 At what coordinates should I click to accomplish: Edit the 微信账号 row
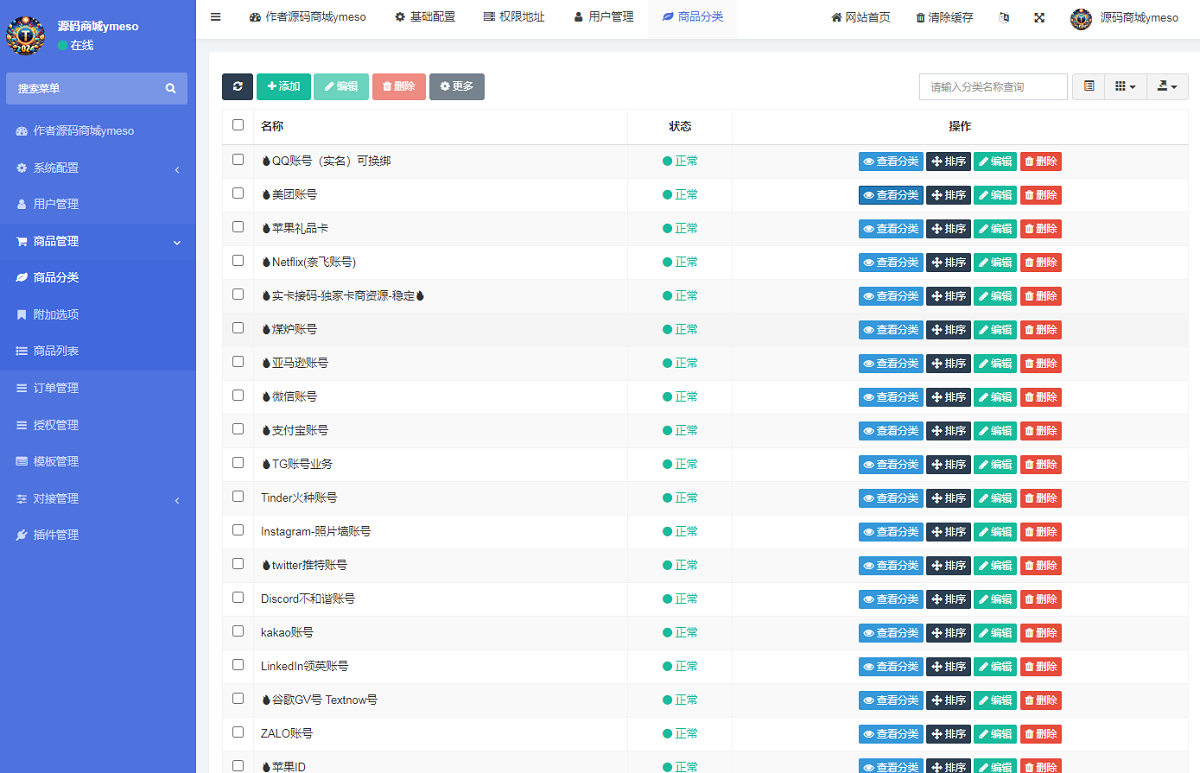point(995,397)
